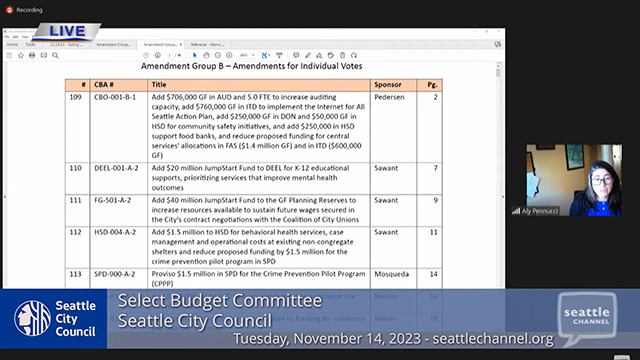Image resolution: width=640 pixels, height=360 pixels.
Task: Click the title text of row 110
Action: tap(250, 178)
